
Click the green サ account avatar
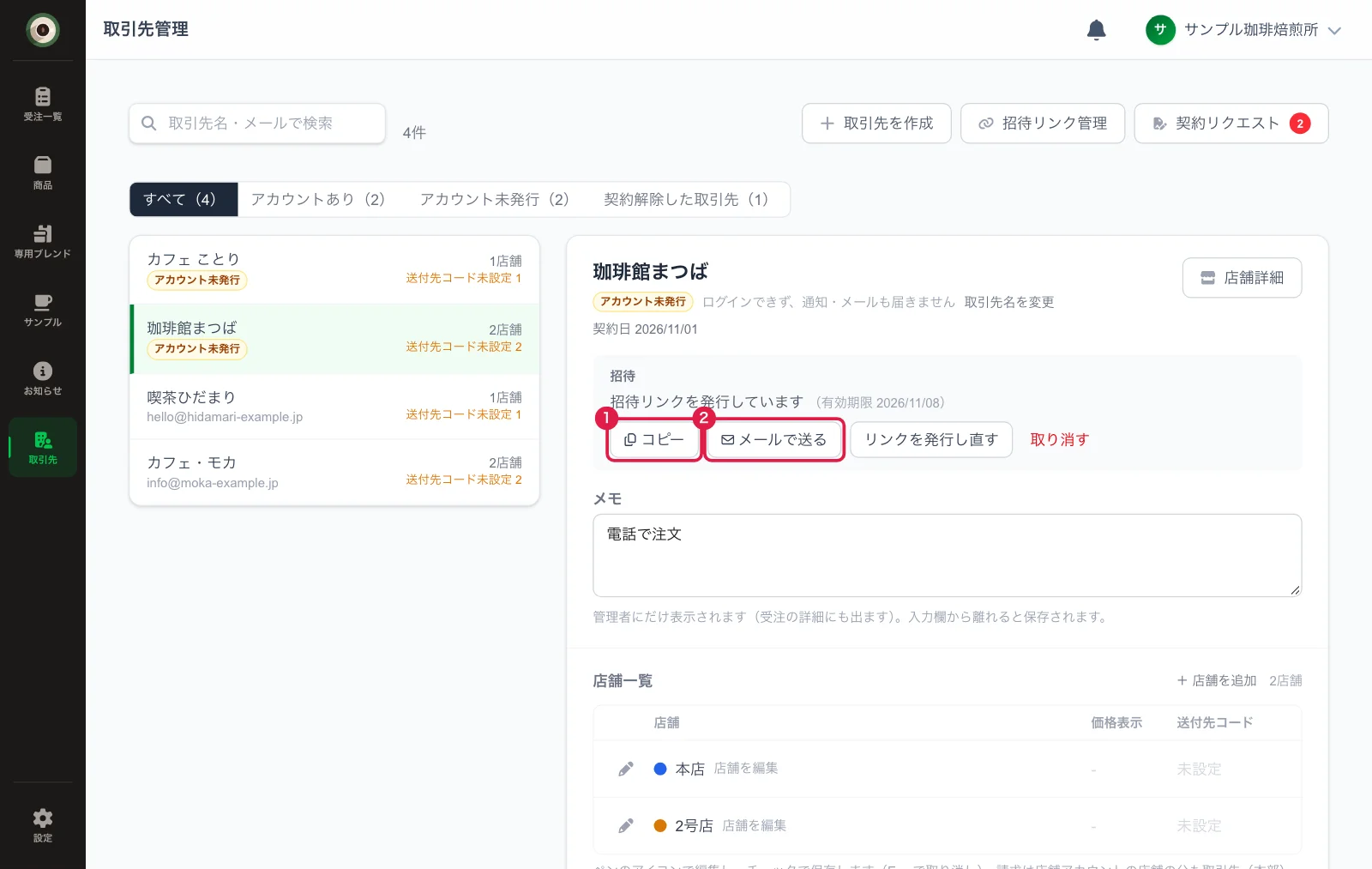1160,30
